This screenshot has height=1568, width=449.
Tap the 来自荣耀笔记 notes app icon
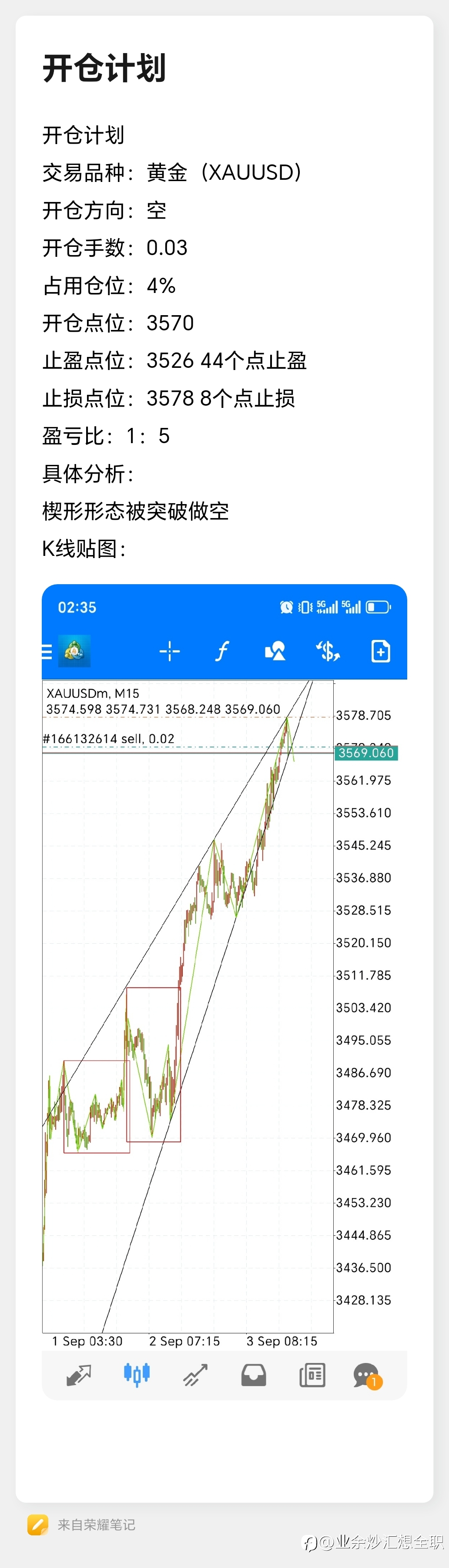38,1525
